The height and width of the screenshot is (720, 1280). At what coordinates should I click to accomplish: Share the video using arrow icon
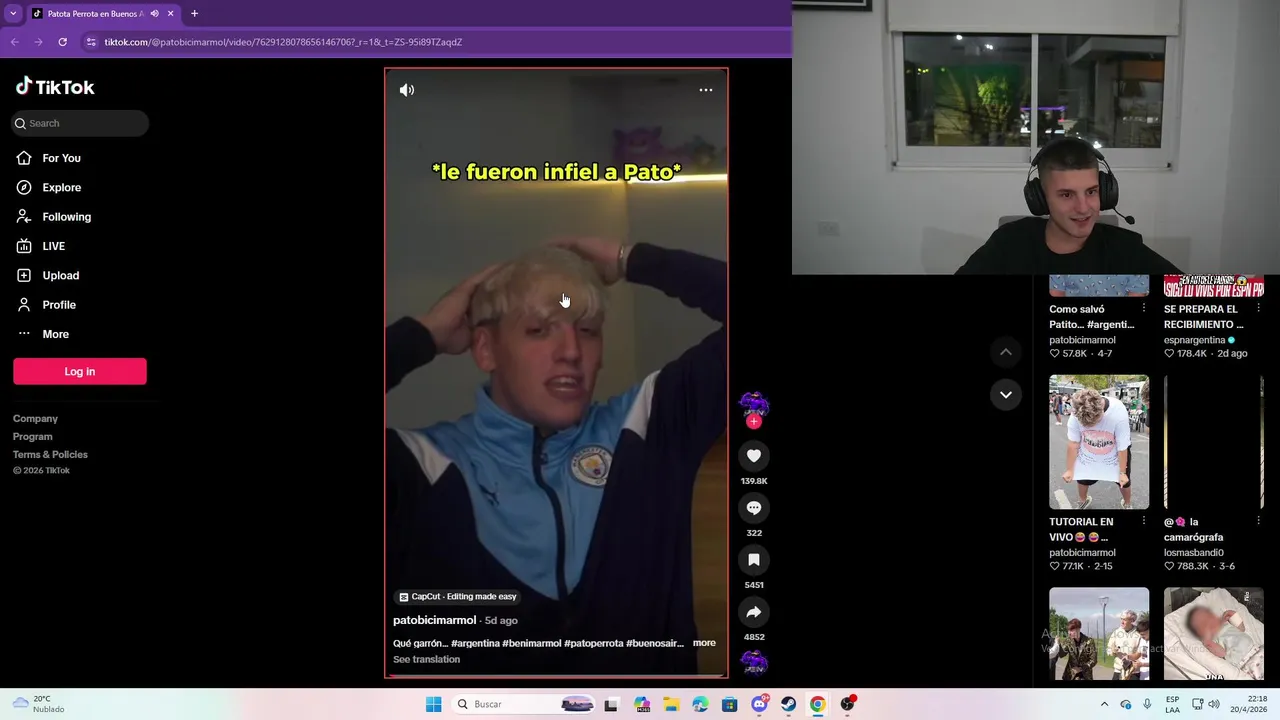pos(754,612)
